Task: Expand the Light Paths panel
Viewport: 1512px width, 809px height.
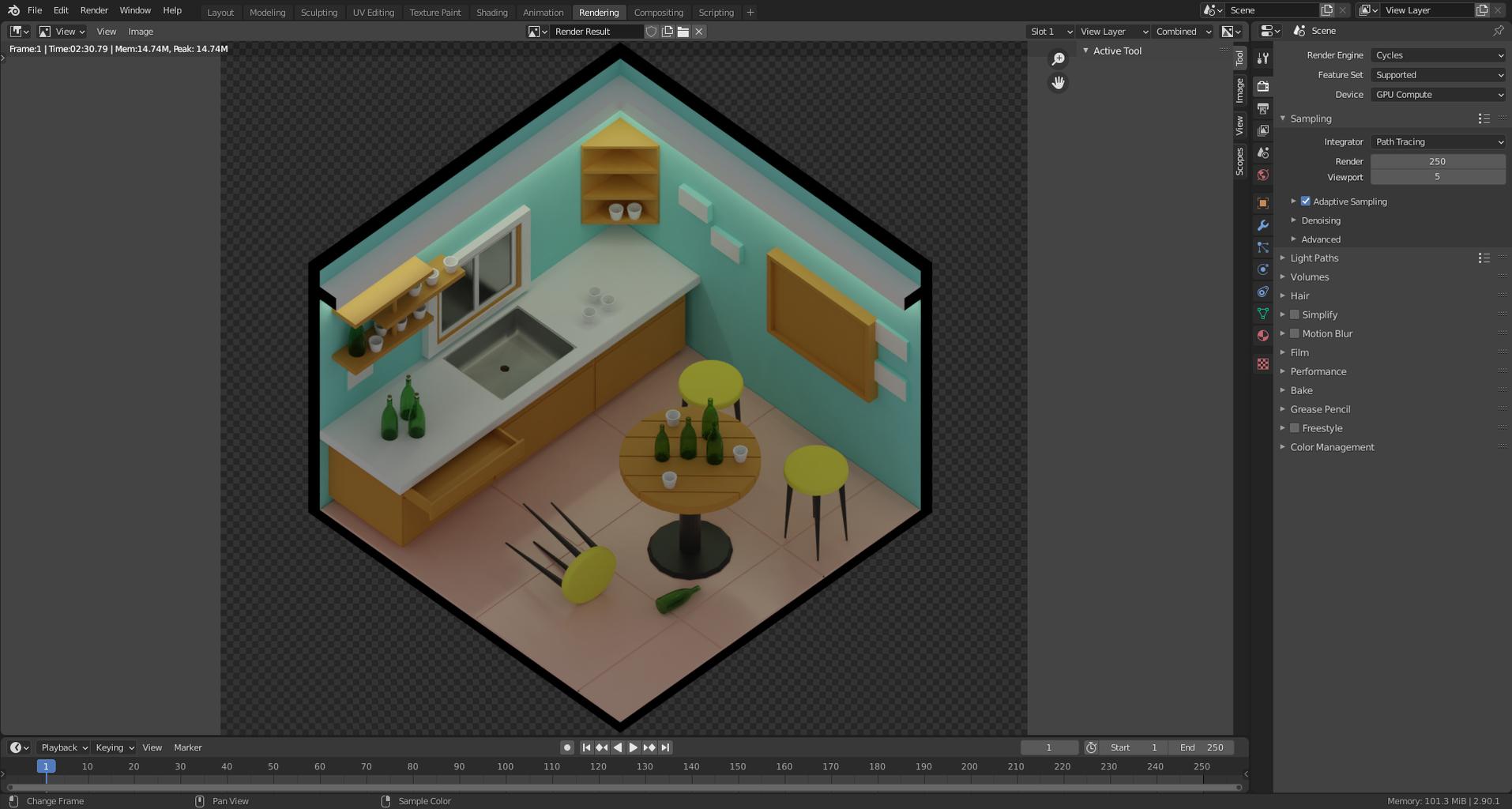Action: tap(1314, 258)
